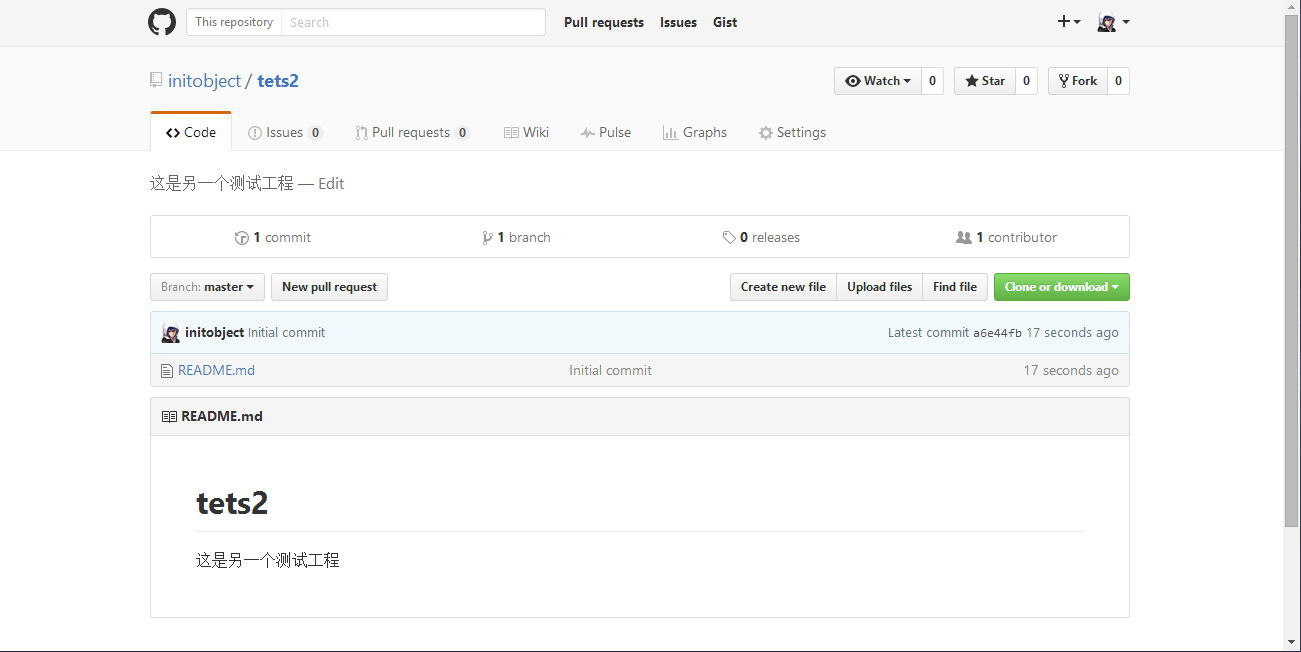
Task: Click the file icon beside README.md row
Action: pos(167,371)
